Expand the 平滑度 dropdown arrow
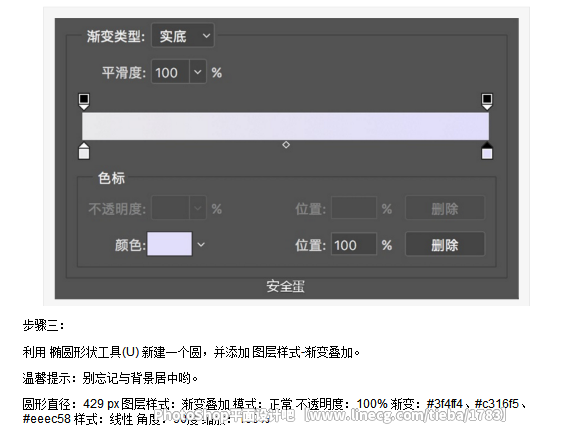562x434 pixels. pyautogui.click(x=197, y=72)
